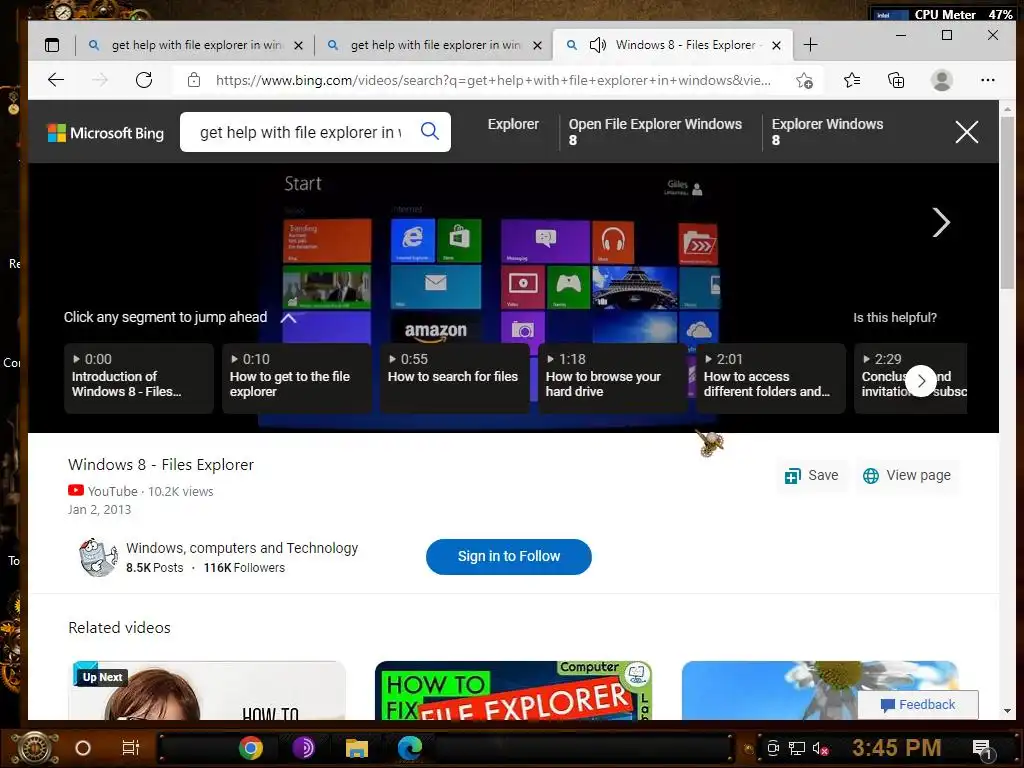Reload the page with the refresh icon

(x=144, y=80)
